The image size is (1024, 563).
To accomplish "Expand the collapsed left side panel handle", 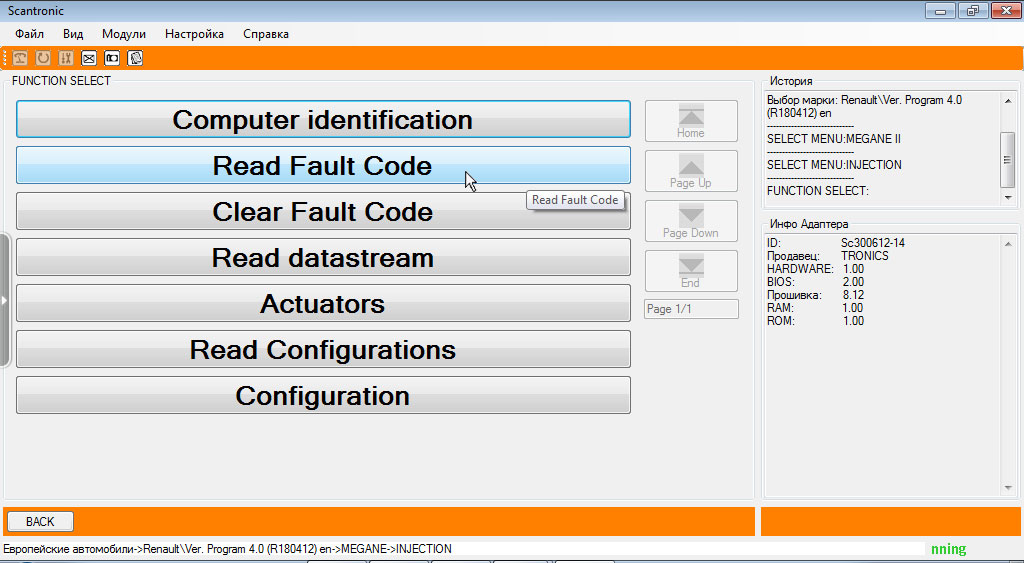I will [x=4, y=300].
